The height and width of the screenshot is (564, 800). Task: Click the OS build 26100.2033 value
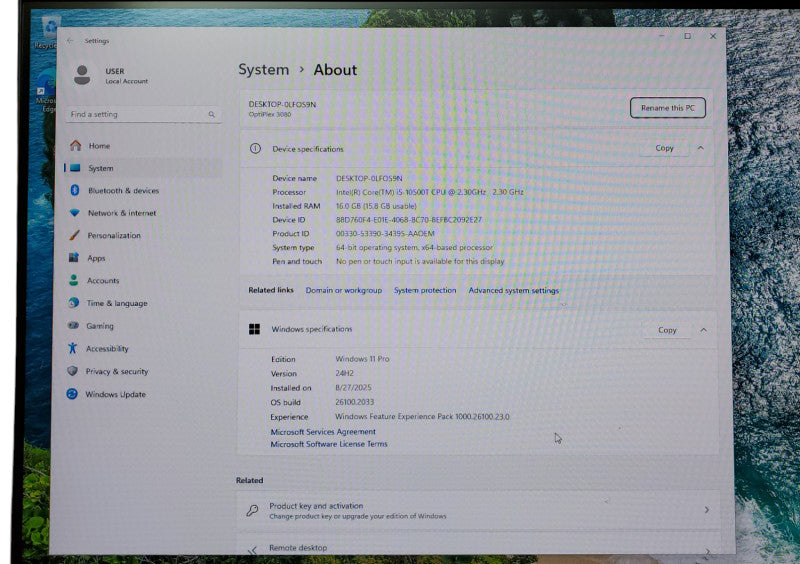coord(354,402)
